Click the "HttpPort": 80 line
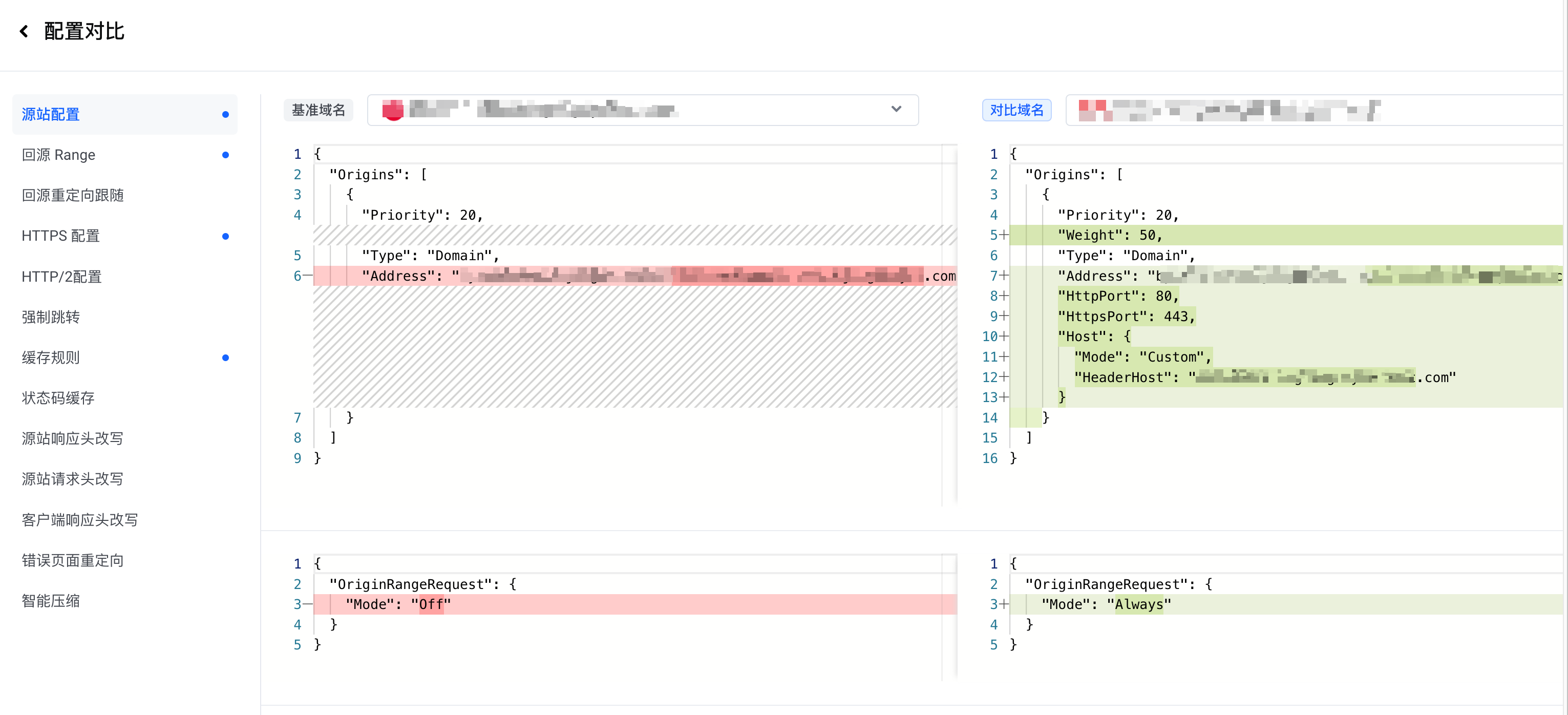This screenshot has width=1568, height=715. (x=1285, y=296)
